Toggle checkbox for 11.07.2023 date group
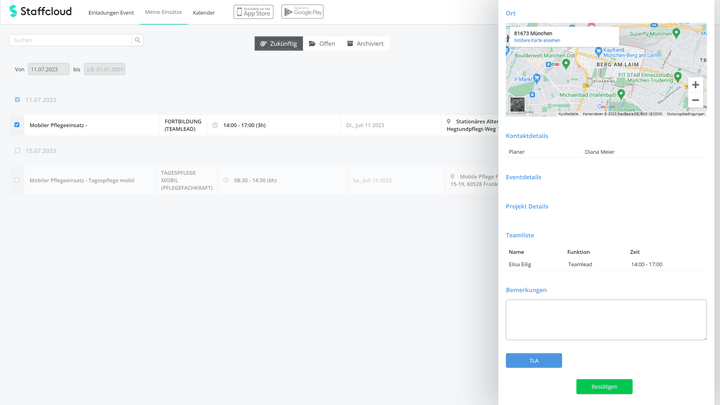The width and height of the screenshot is (720, 405). 17,100
